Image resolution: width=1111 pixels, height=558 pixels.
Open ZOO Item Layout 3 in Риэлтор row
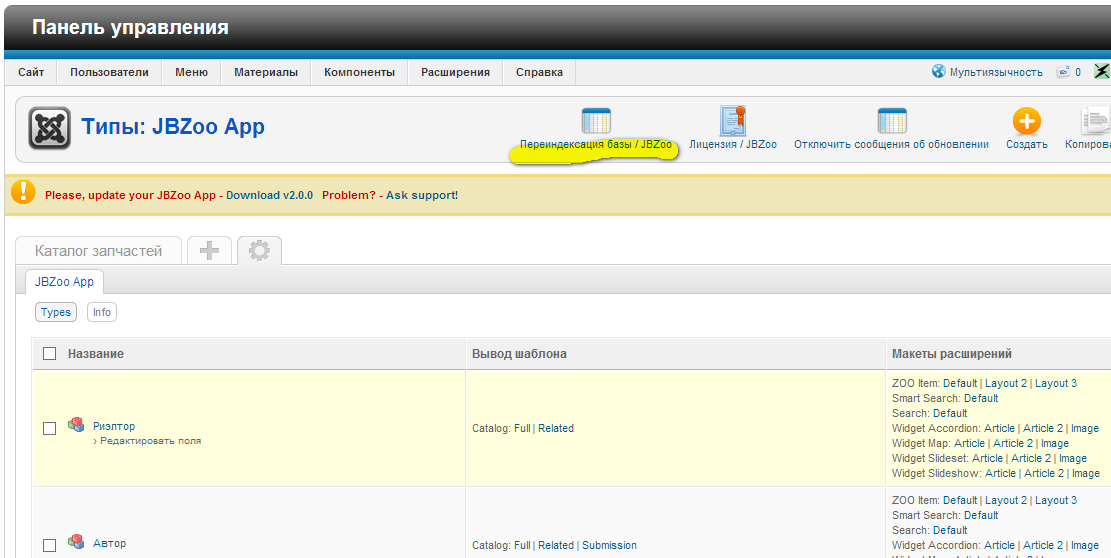[1056, 383]
